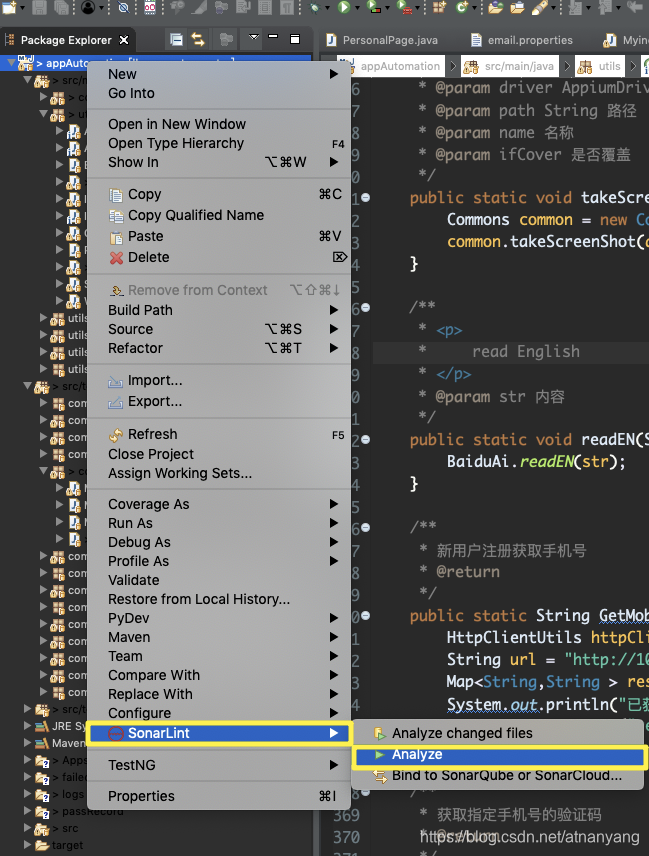Collapse All in Package Explorer

pos(176,39)
